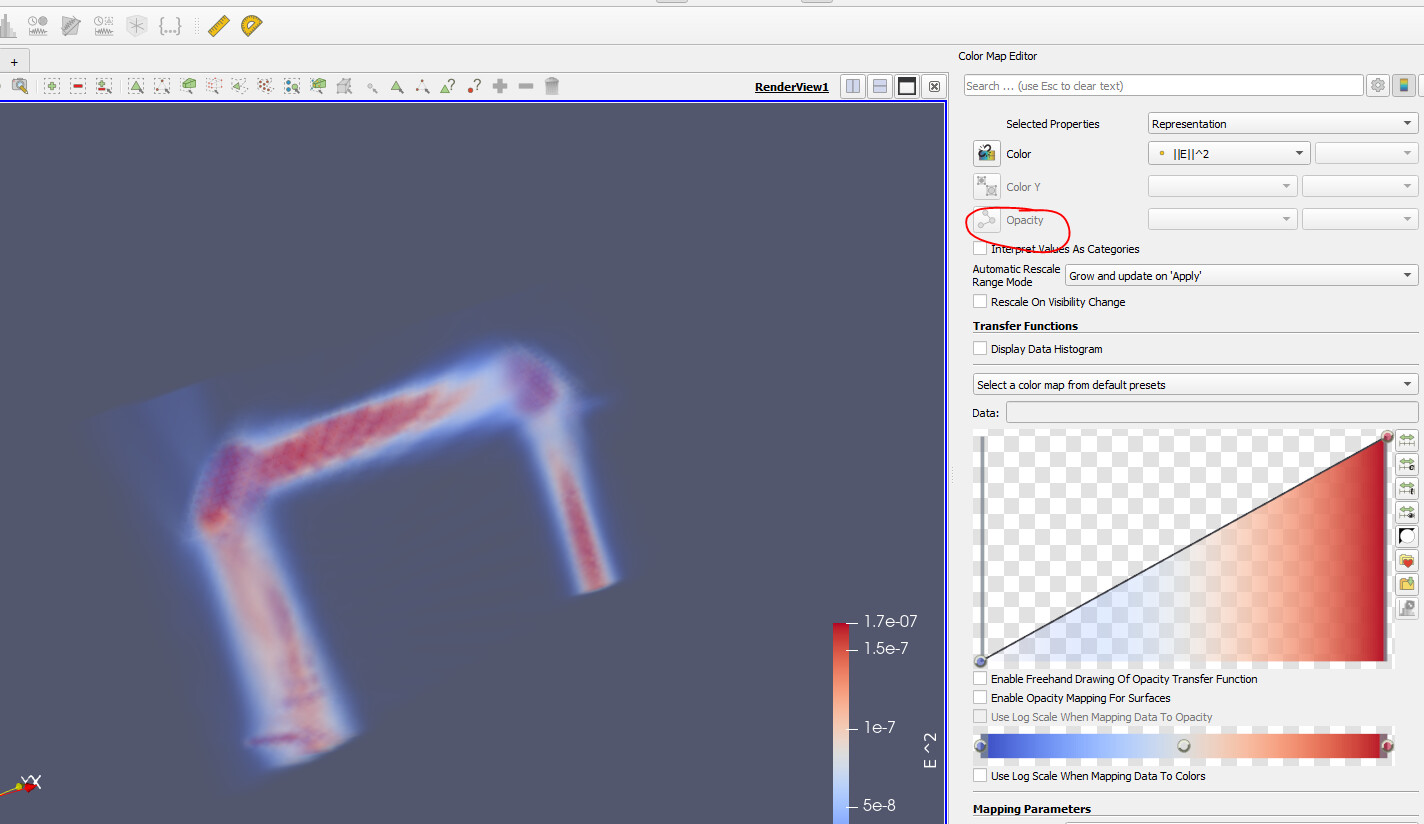Click the yellow protractor angle icon
The width and height of the screenshot is (1424, 824).
pos(251,27)
